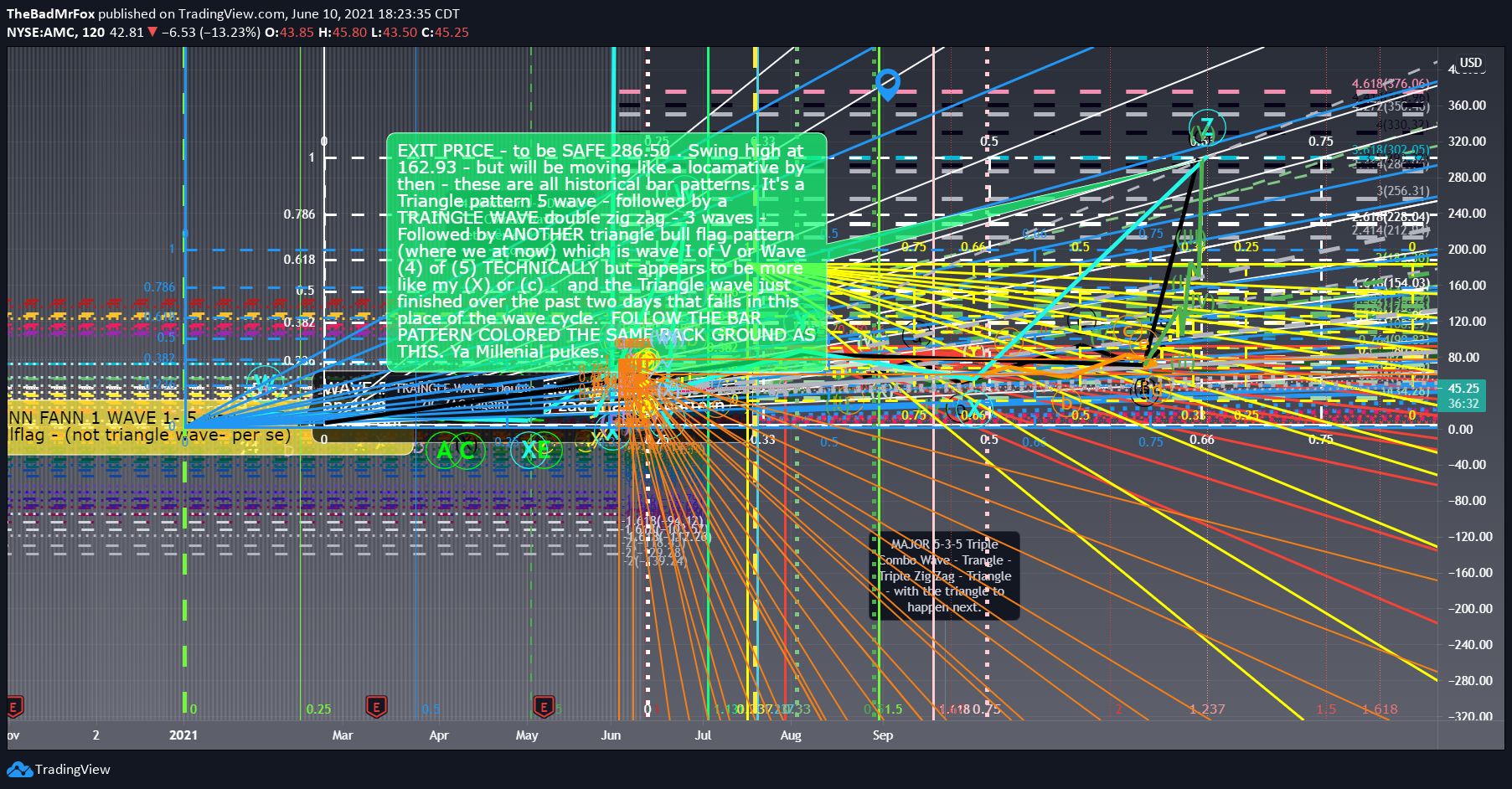Click the green 0.25 label near bottom
Screen dimensions: 1512x789
318,709
